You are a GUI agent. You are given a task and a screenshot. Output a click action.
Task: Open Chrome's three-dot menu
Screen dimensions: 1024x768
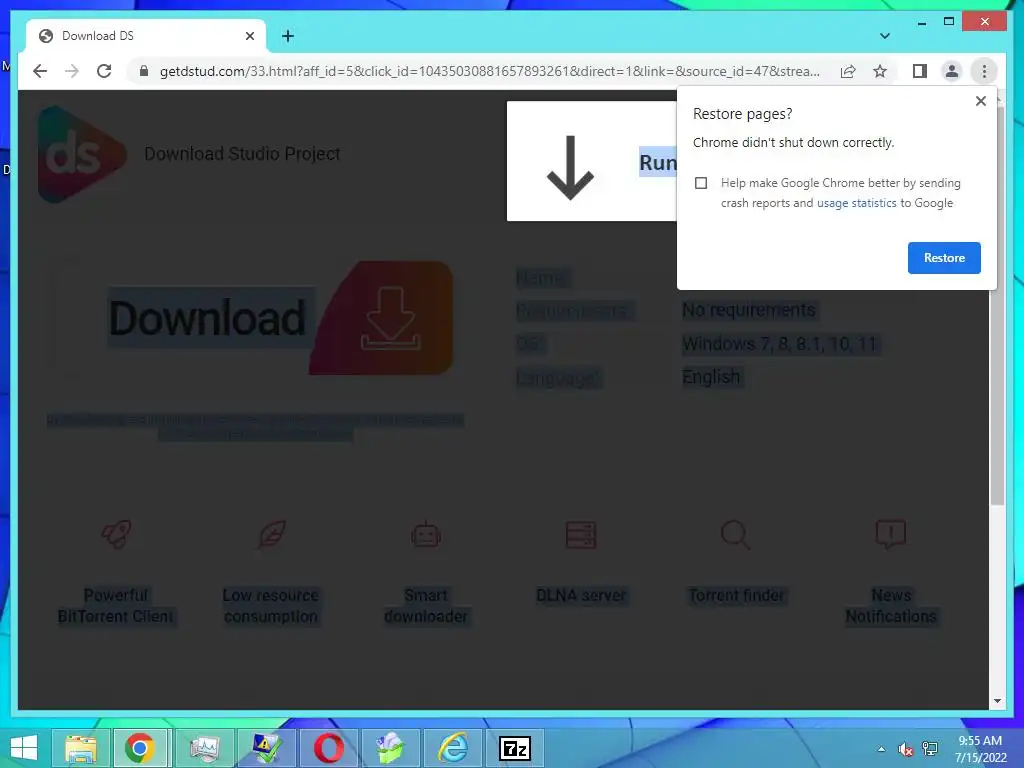pyautogui.click(x=984, y=71)
